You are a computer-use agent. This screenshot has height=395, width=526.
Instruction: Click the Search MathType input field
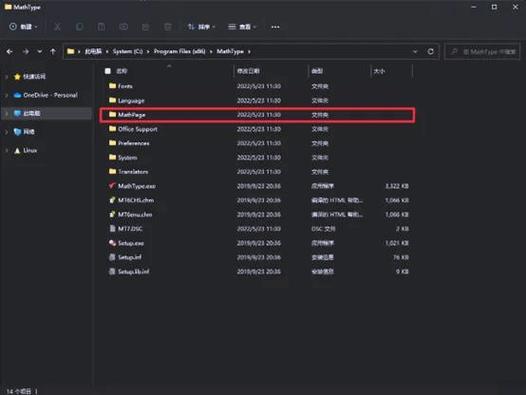[482, 52]
